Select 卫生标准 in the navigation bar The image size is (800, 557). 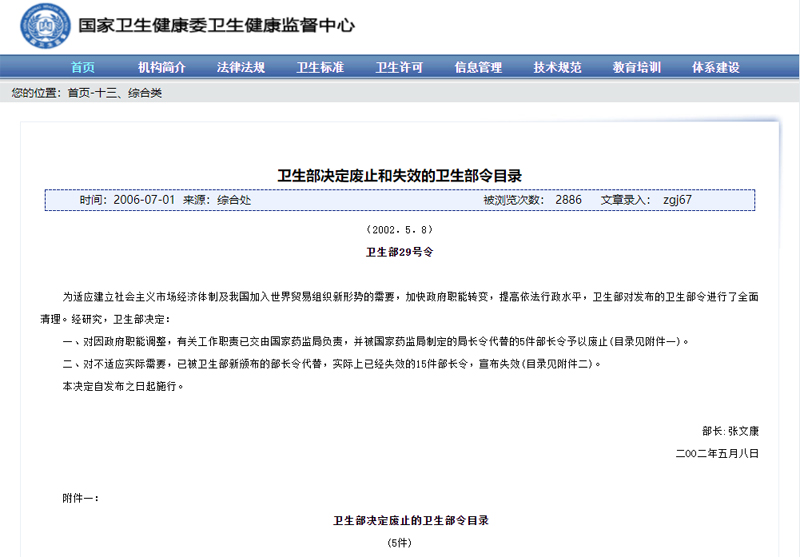point(320,68)
